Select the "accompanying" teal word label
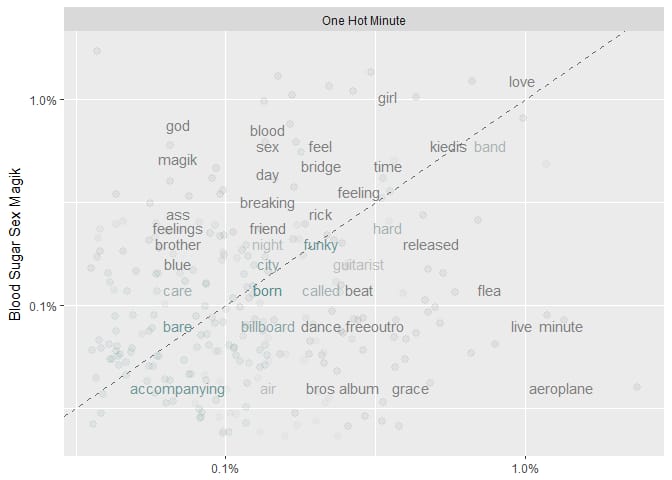 pyautogui.click(x=177, y=390)
